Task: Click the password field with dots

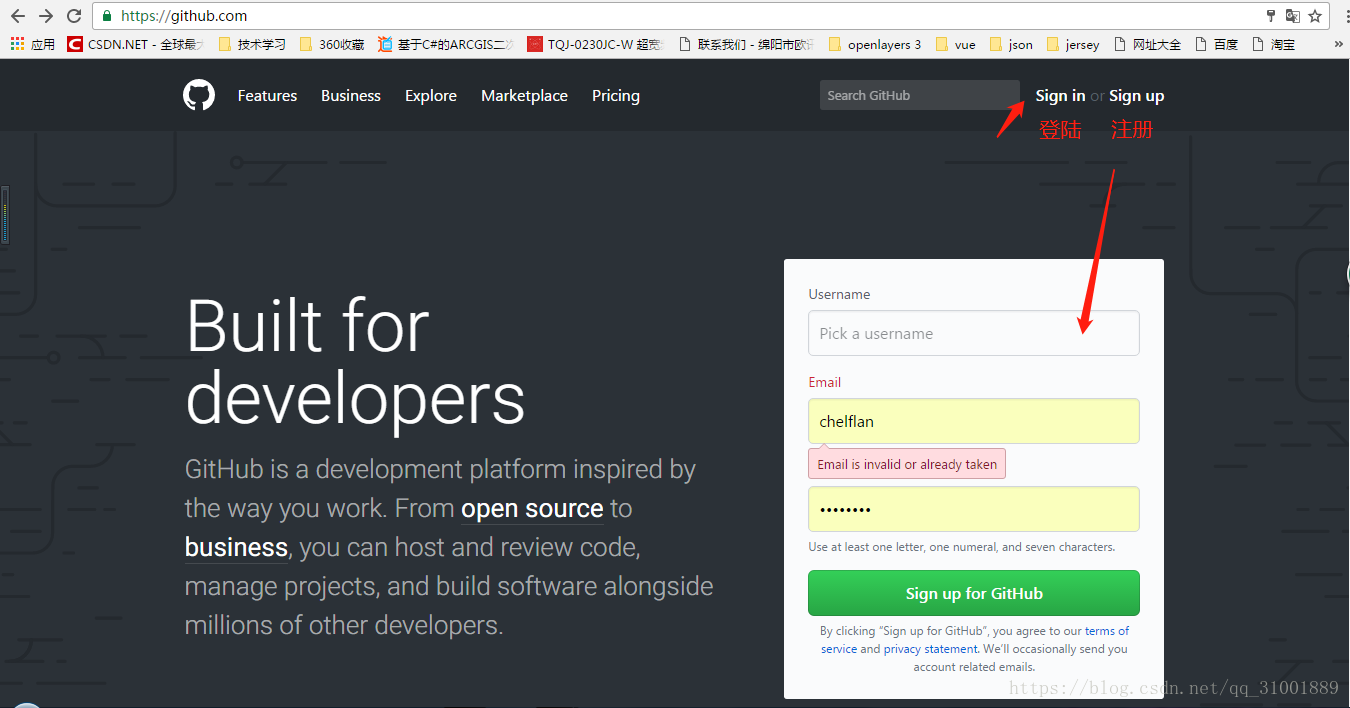Action: point(974,509)
